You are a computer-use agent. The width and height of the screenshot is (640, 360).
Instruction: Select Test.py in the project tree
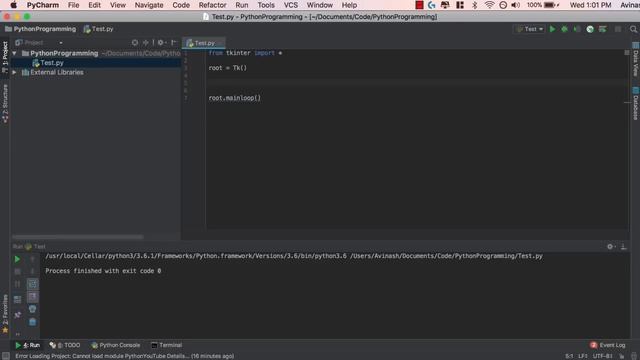(52, 63)
